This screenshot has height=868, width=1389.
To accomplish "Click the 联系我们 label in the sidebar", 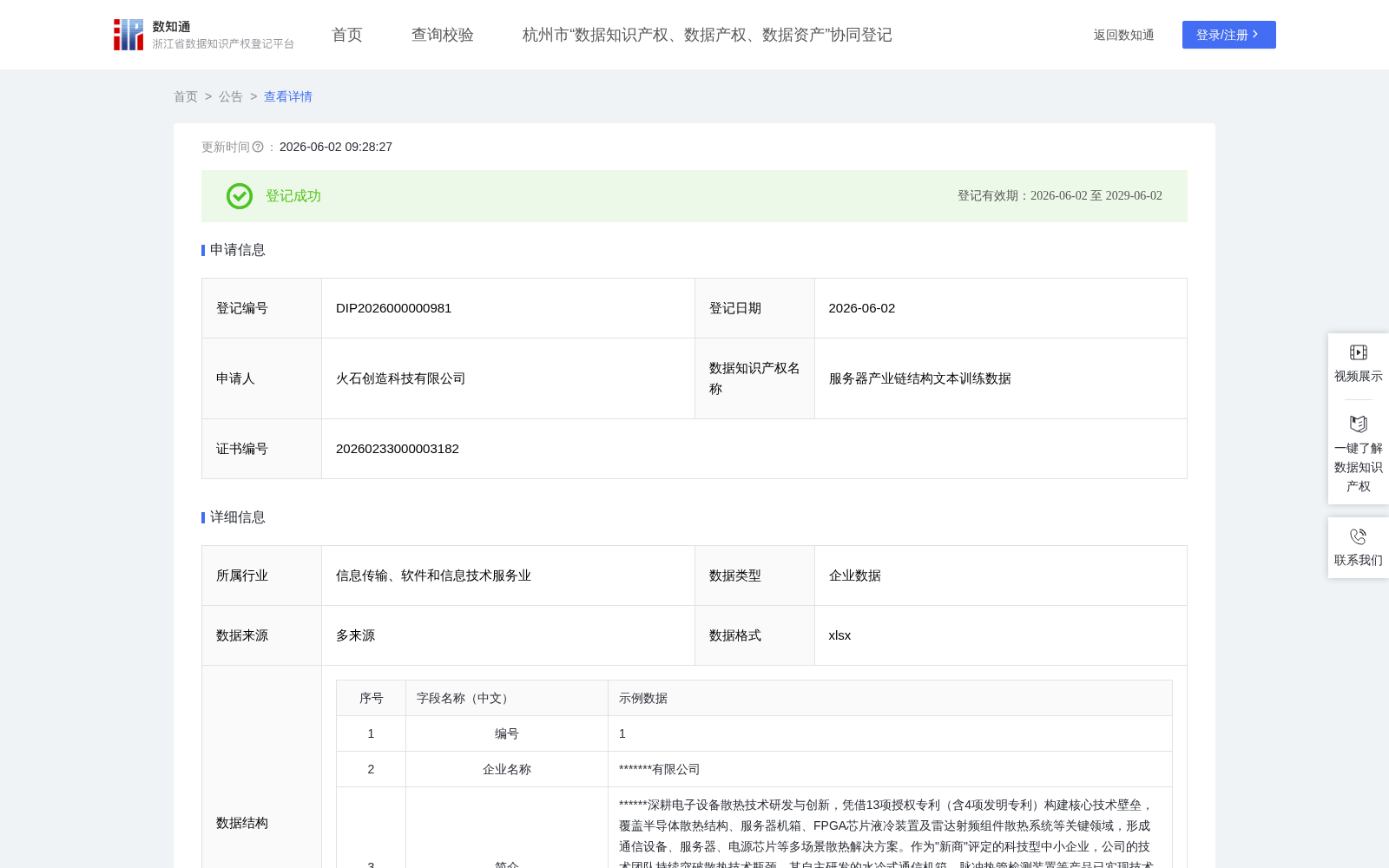I will click(1359, 560).
